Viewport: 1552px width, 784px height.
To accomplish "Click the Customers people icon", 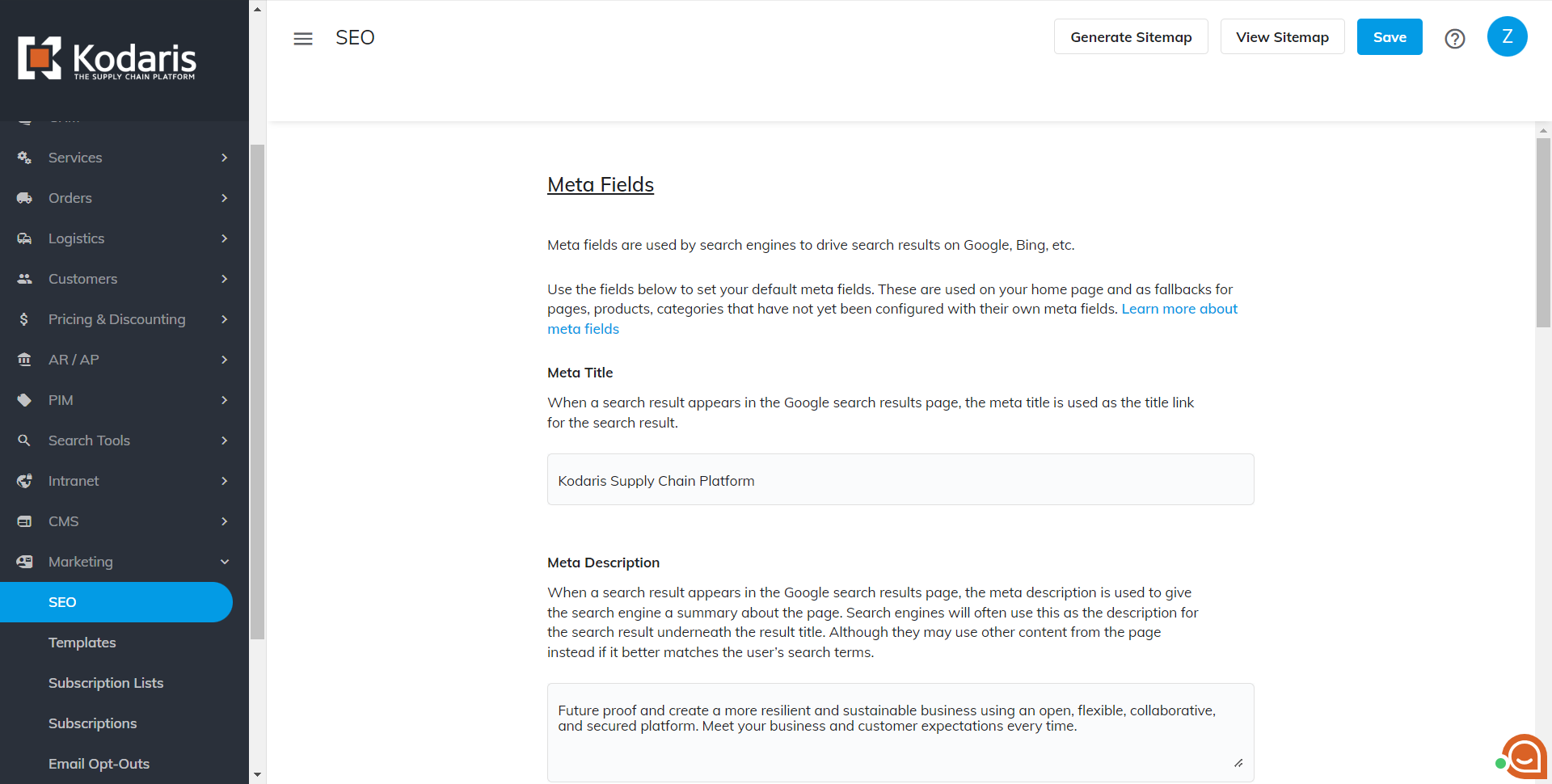I will point(25,279).
